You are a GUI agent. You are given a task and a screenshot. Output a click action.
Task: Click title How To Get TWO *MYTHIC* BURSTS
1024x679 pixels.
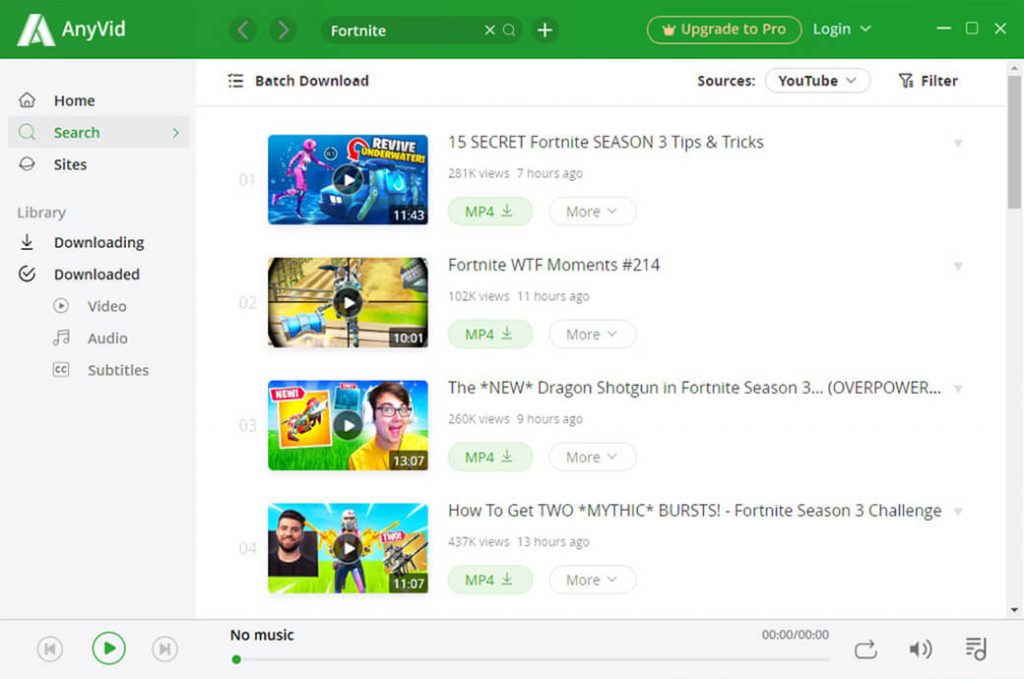[694, 511]
